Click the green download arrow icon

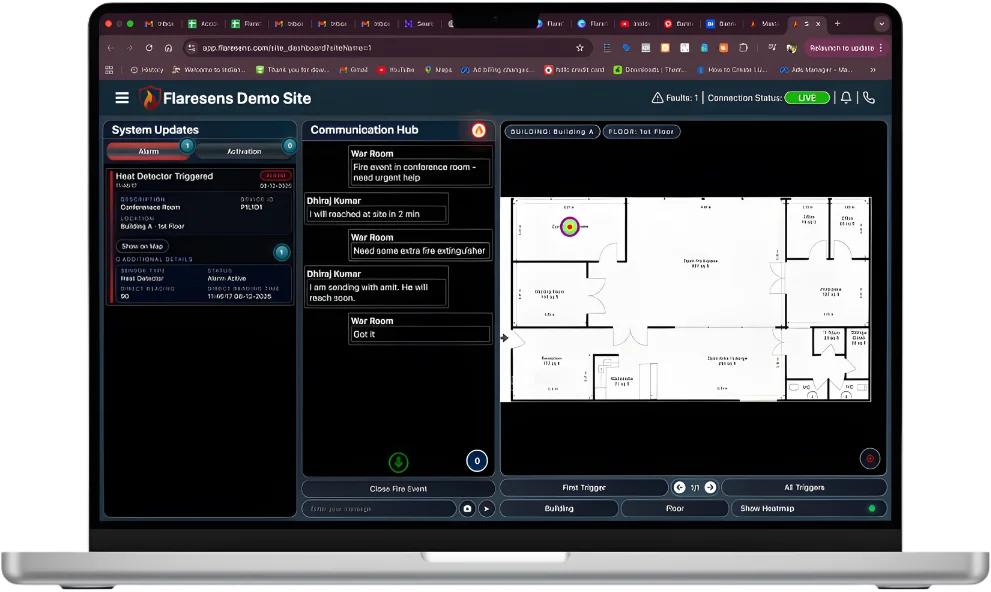pos(398,462)
